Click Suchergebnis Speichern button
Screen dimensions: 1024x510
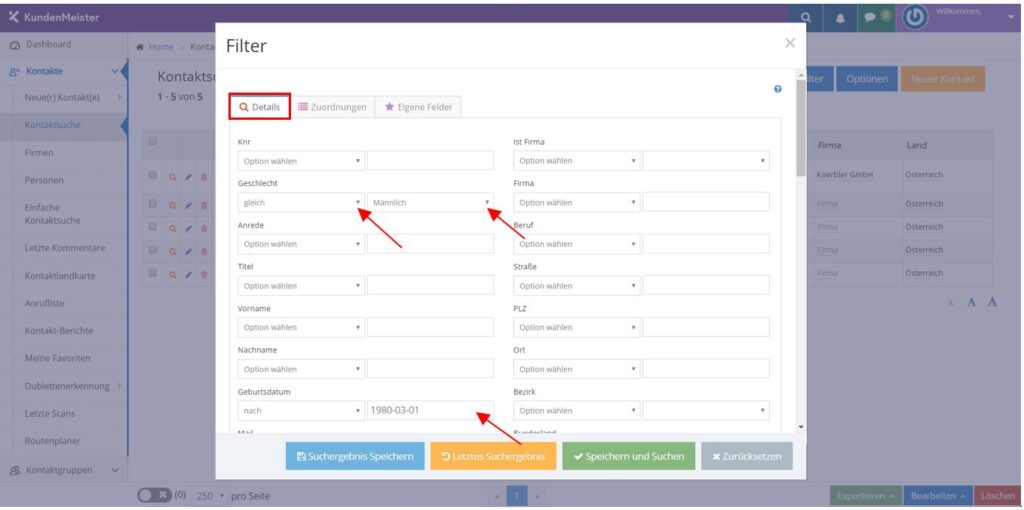(355, 456)
